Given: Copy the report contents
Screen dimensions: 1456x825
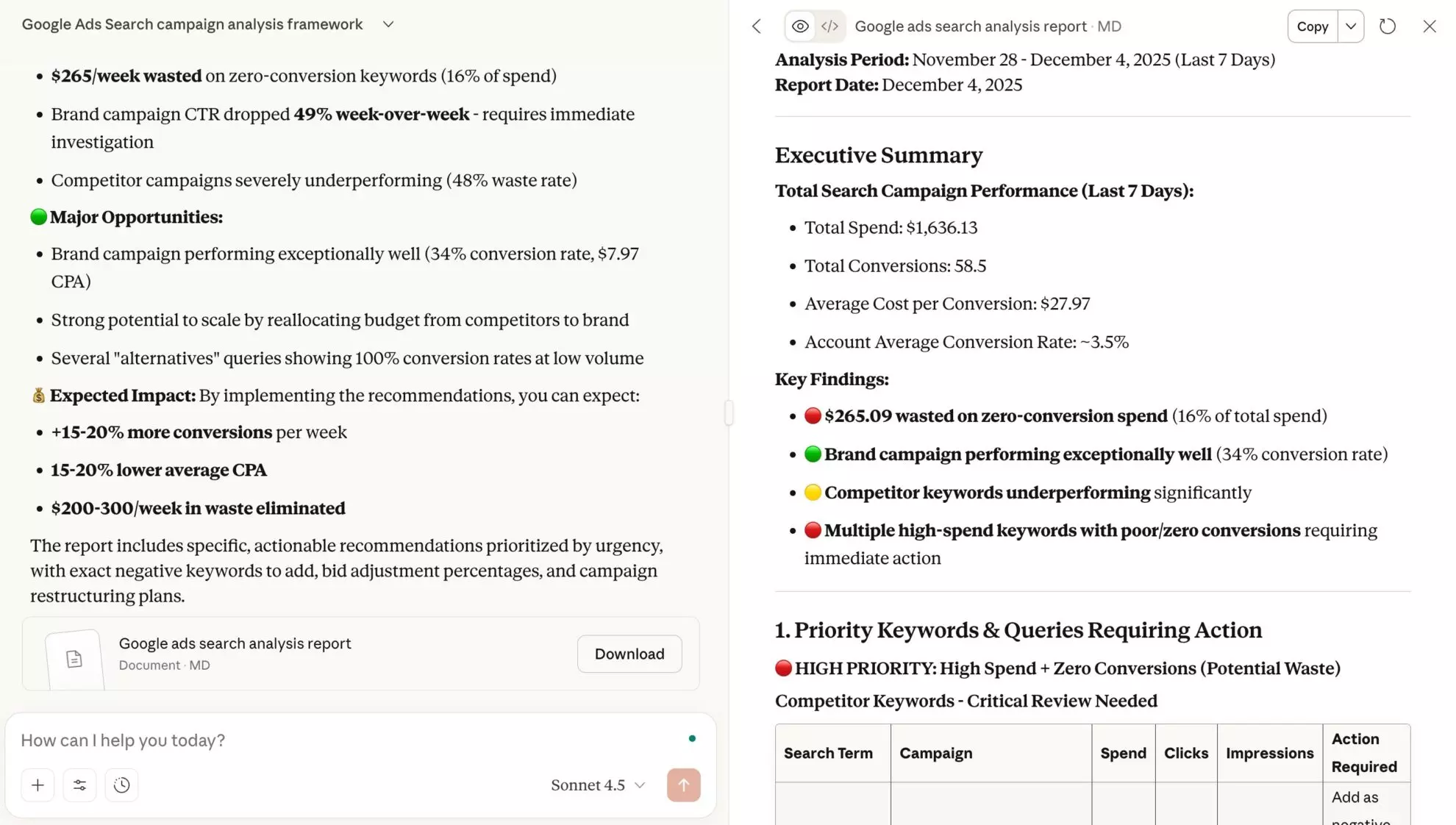Looking at the screenshot, I should [1313, 26].
